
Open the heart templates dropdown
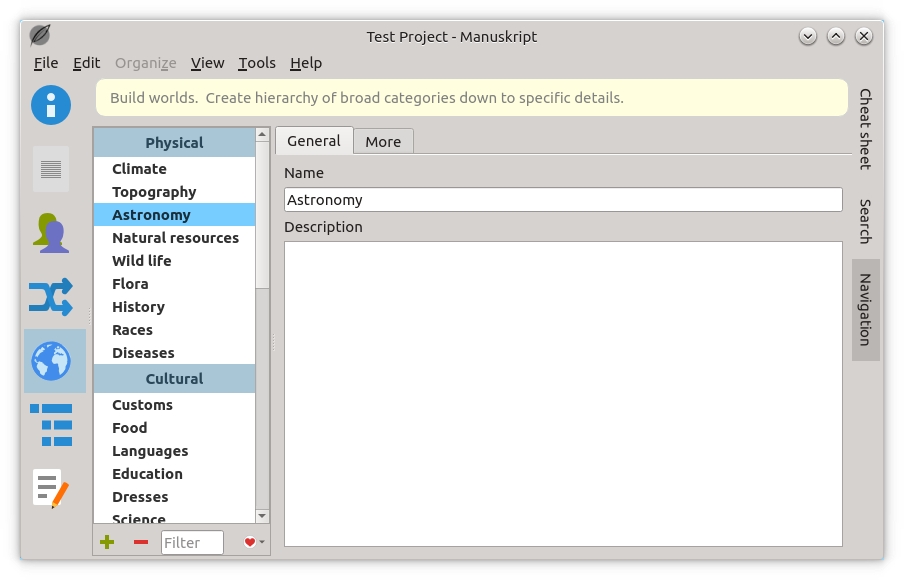click(x=254, y=542)
